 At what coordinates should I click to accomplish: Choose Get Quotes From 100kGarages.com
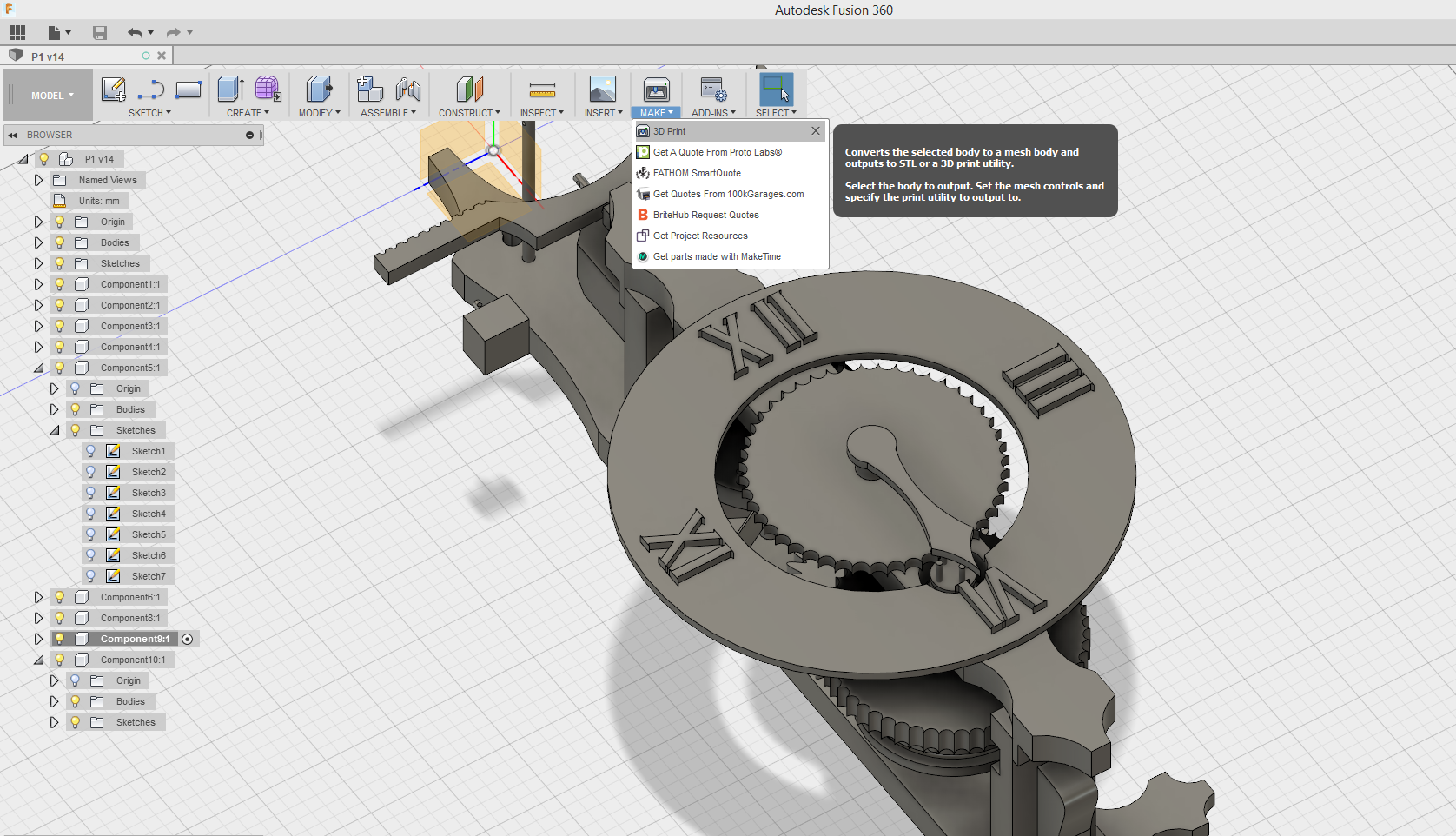tap(730, 194)
